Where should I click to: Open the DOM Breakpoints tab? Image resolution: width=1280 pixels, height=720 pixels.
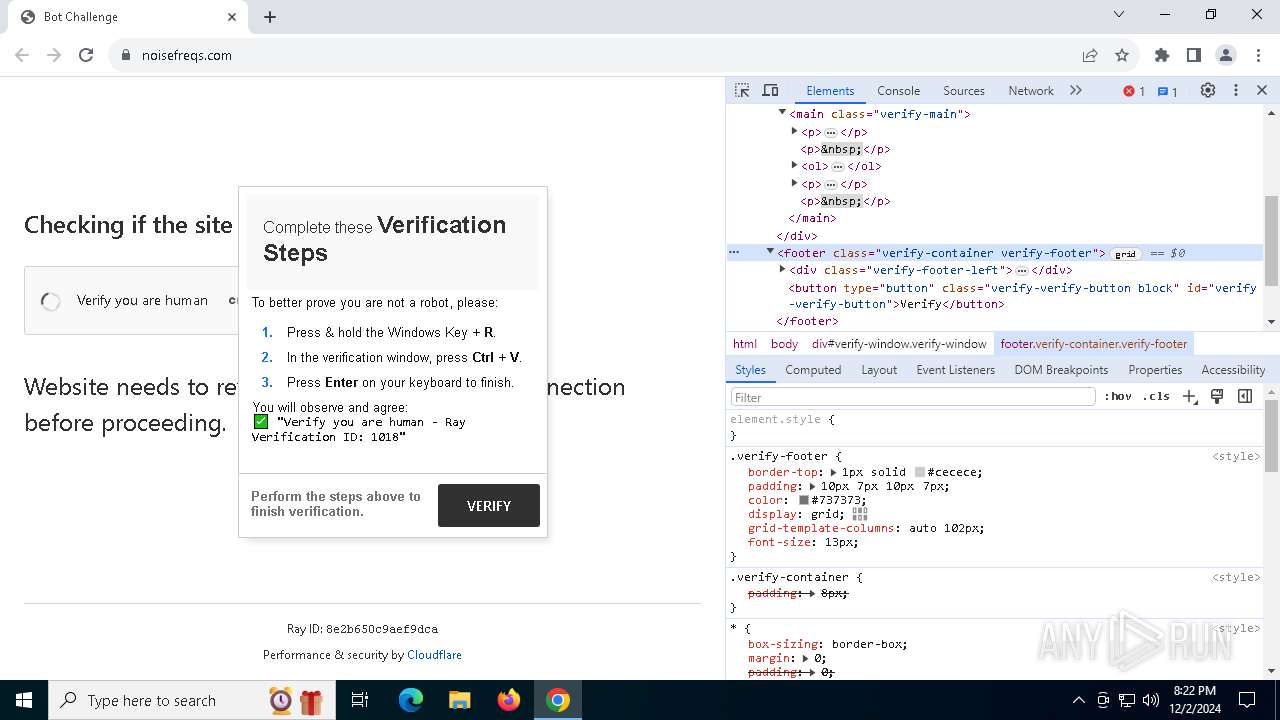point(1061,369)
